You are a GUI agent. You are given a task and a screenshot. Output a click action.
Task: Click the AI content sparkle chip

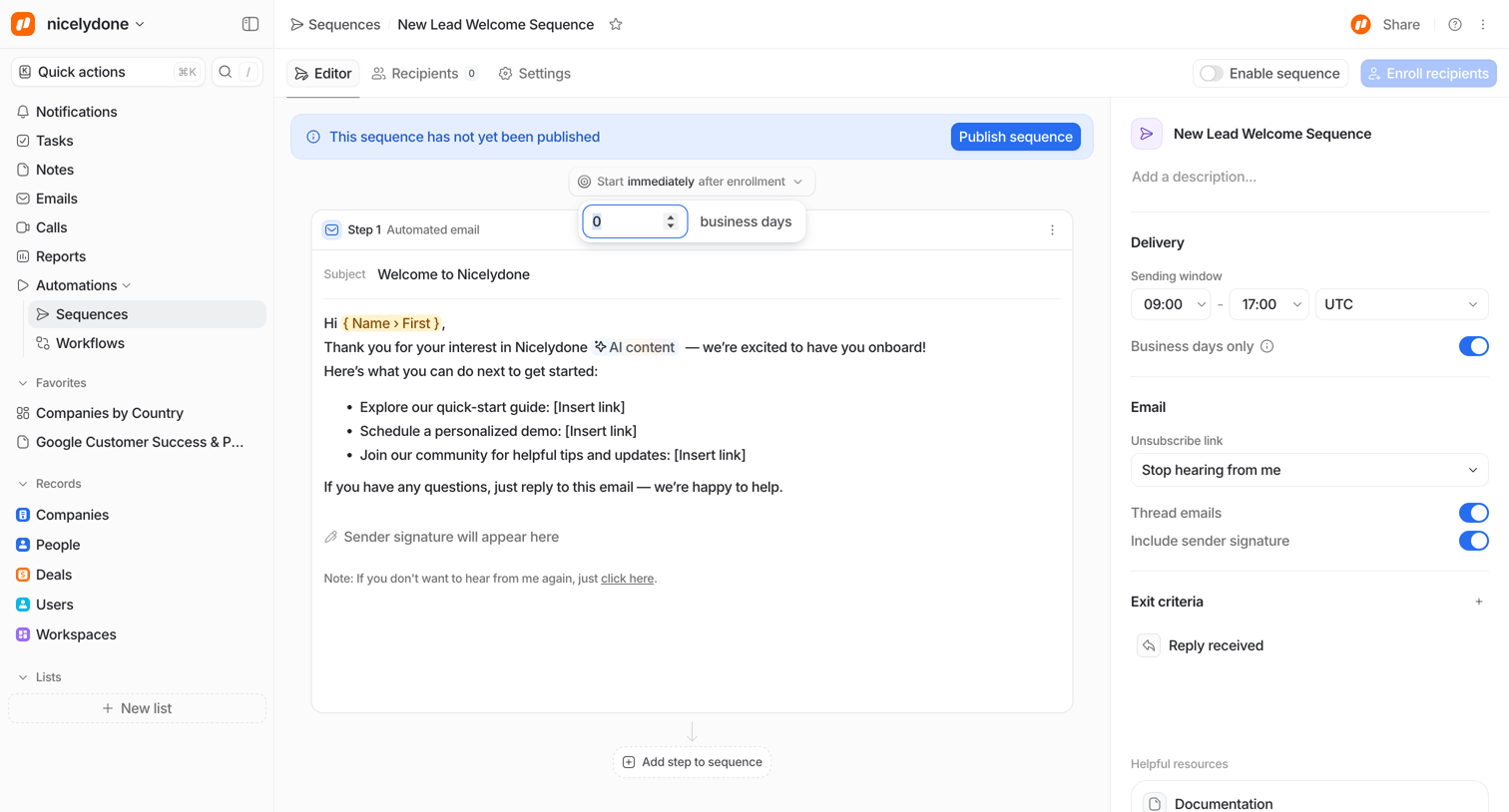tap(635, 347)
